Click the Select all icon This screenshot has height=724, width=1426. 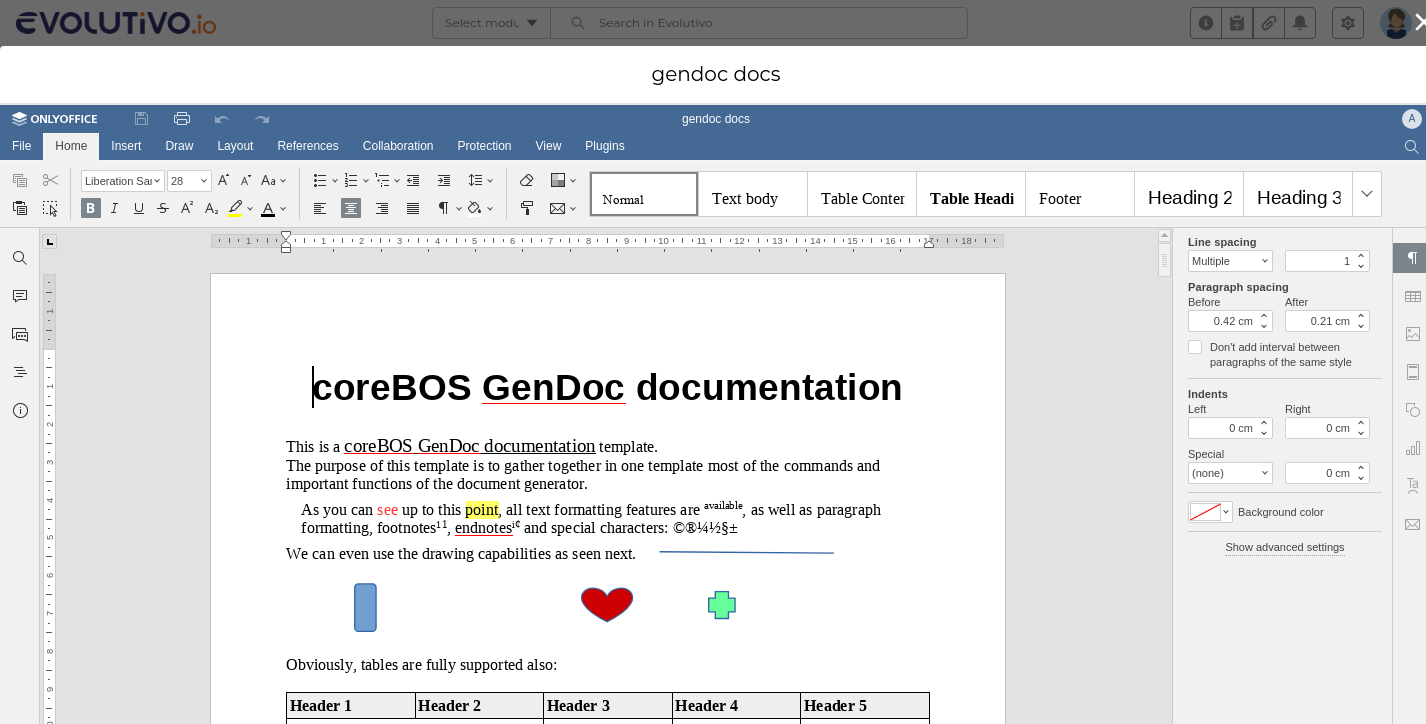tap(50, 208)
